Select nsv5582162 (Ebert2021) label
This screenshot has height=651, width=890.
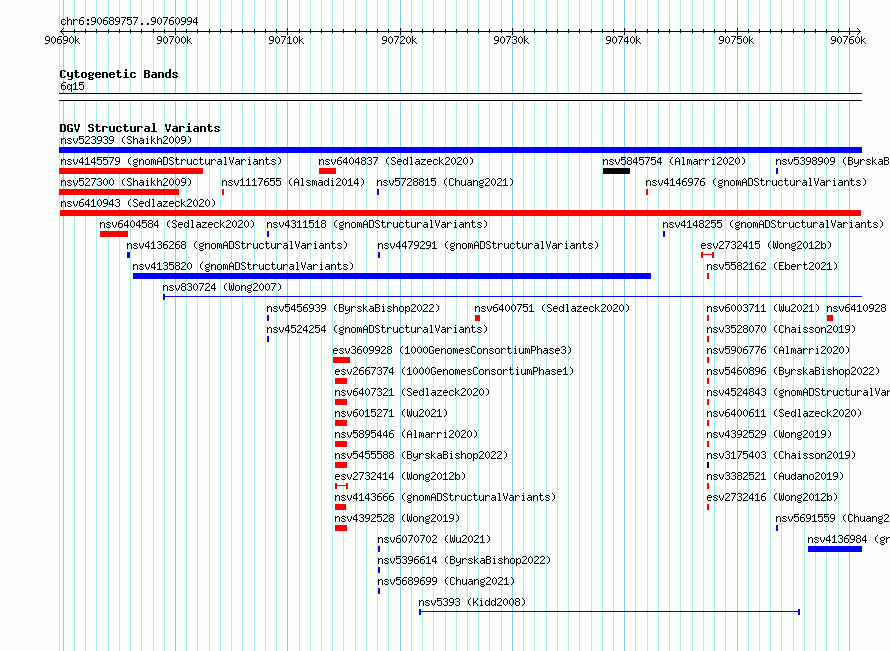coord(772,266)
